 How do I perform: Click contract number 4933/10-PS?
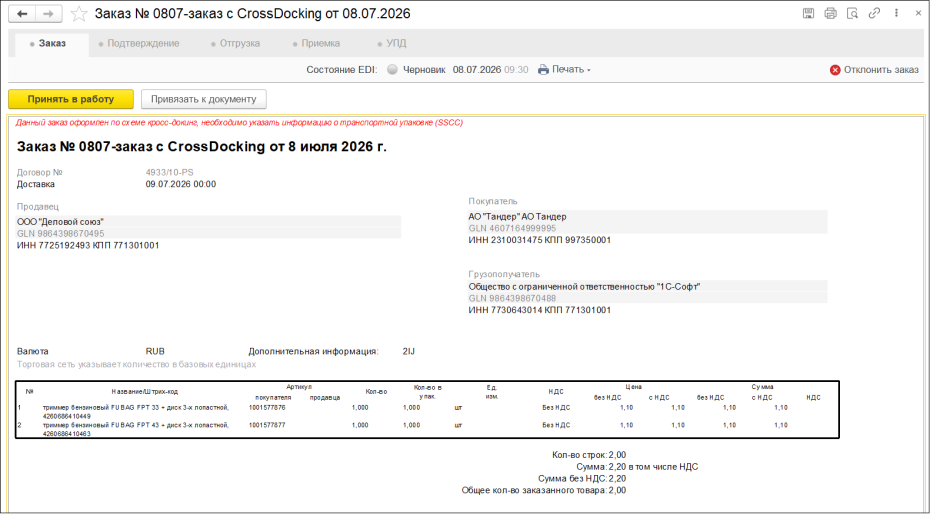point(170,173)
